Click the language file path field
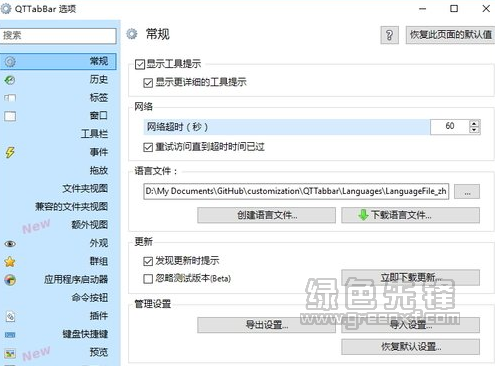This screenshot has width=495, height=366. (x=296, y=192)
